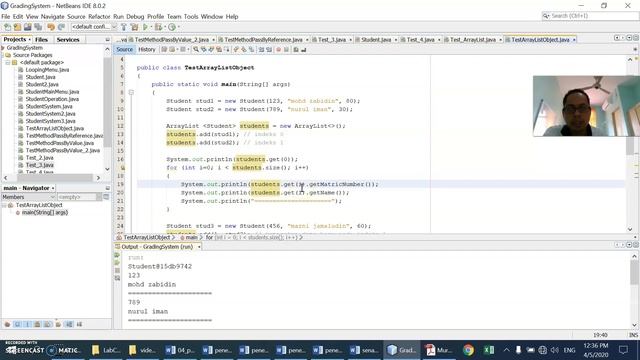Screen dimensions: 640x360
Task: Click the Stop Macro Recording icon
Action: point(286,49)
